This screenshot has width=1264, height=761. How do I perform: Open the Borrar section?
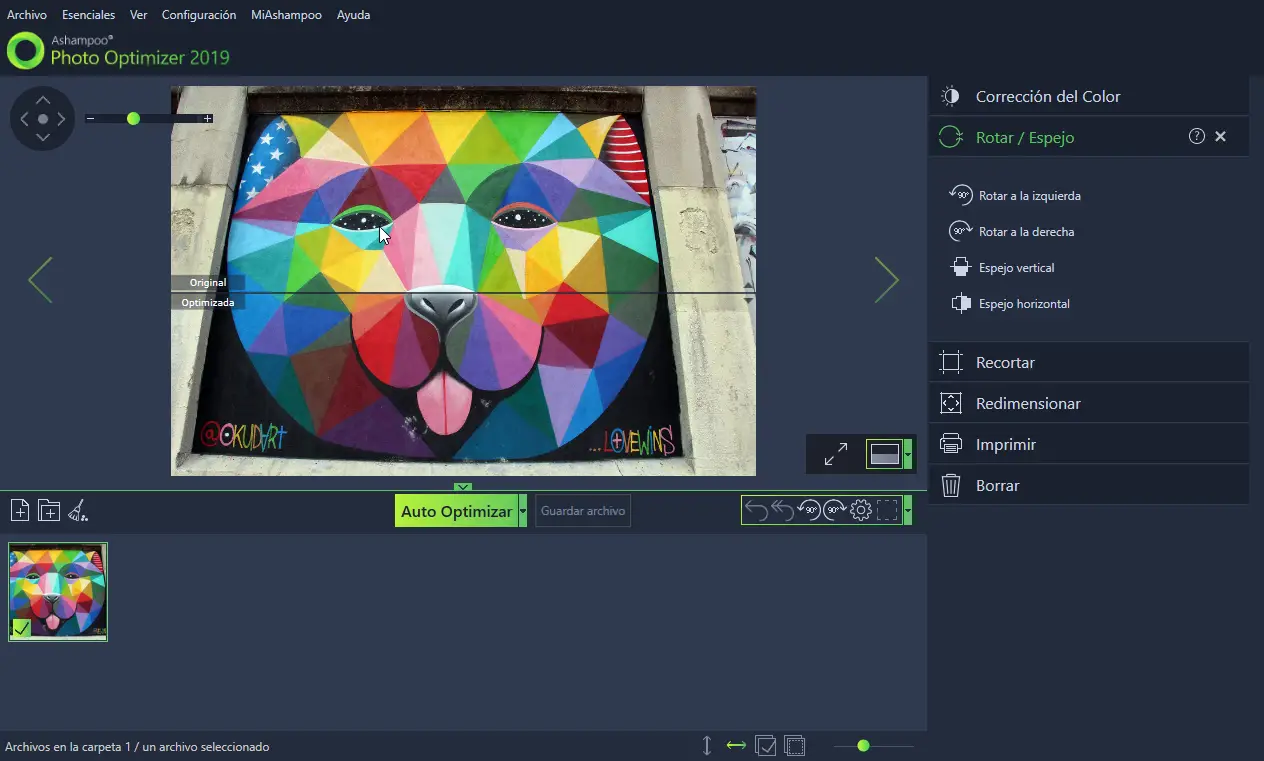(1088, 486)
